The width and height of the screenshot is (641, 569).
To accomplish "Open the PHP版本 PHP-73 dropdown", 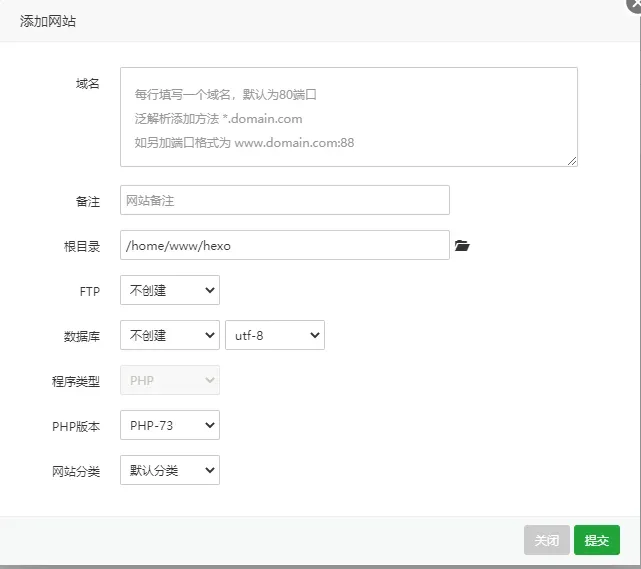I will 170,425.
